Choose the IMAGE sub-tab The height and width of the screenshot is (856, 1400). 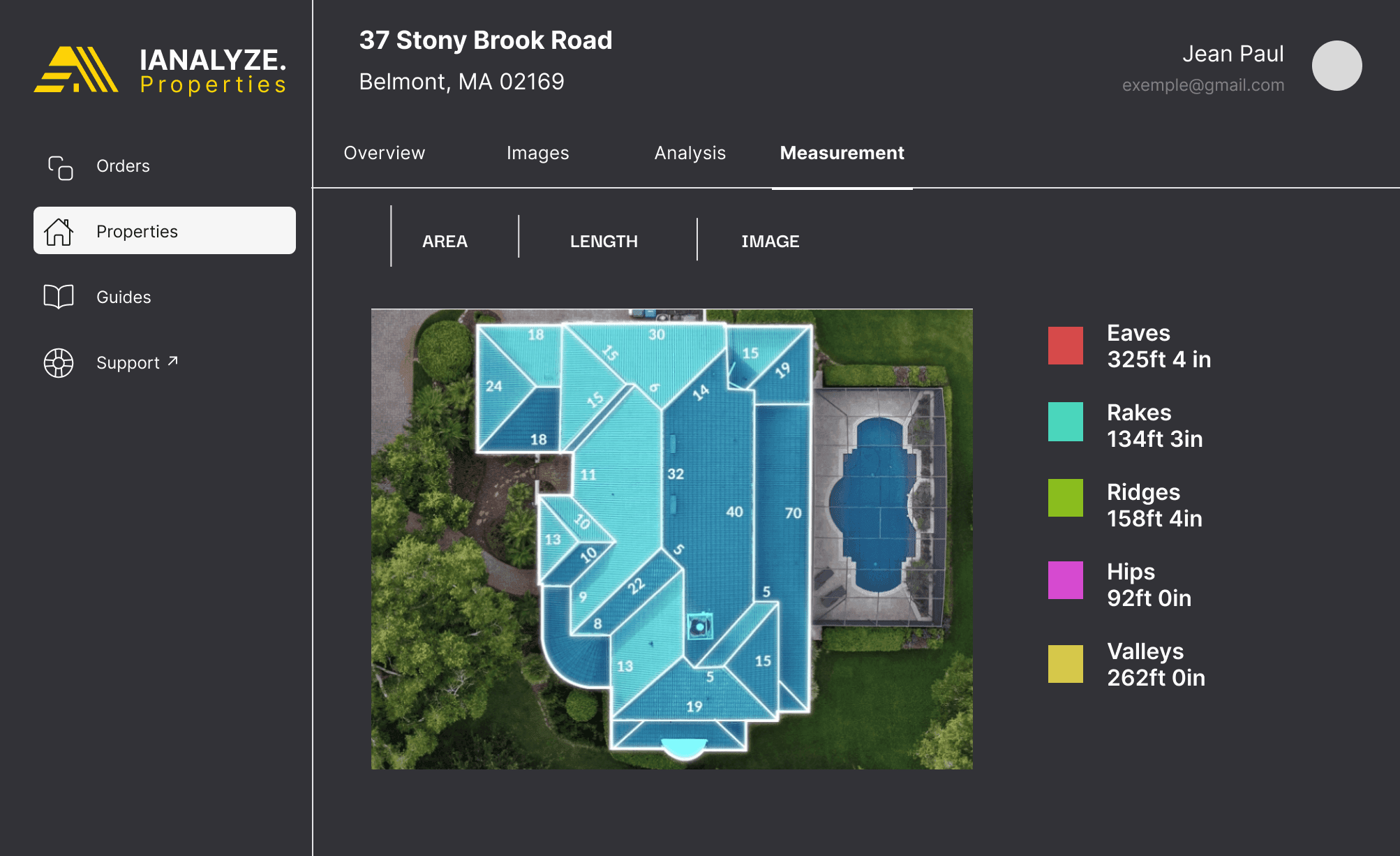tap(770, 242)
